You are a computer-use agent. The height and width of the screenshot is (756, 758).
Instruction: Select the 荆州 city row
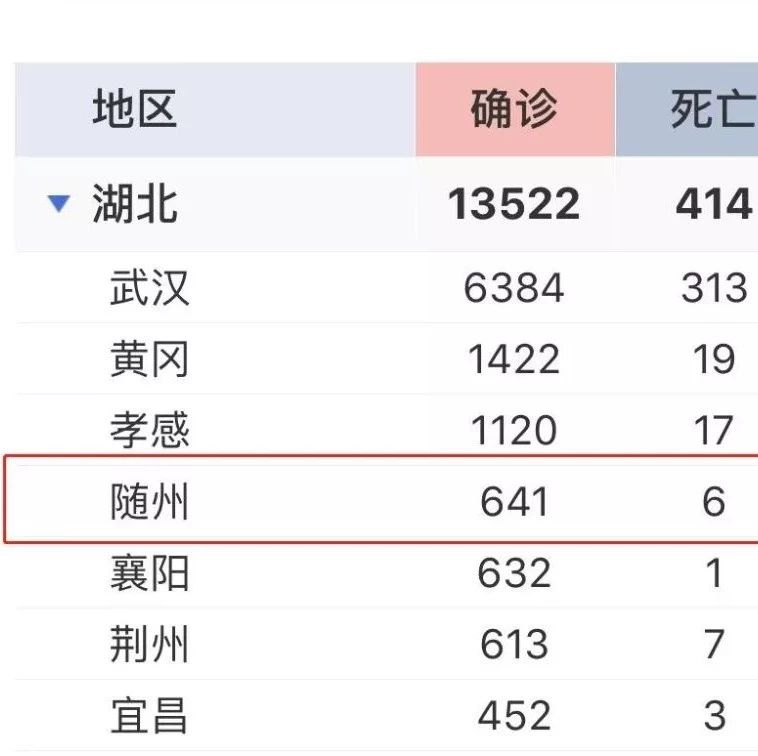[386, 644]
